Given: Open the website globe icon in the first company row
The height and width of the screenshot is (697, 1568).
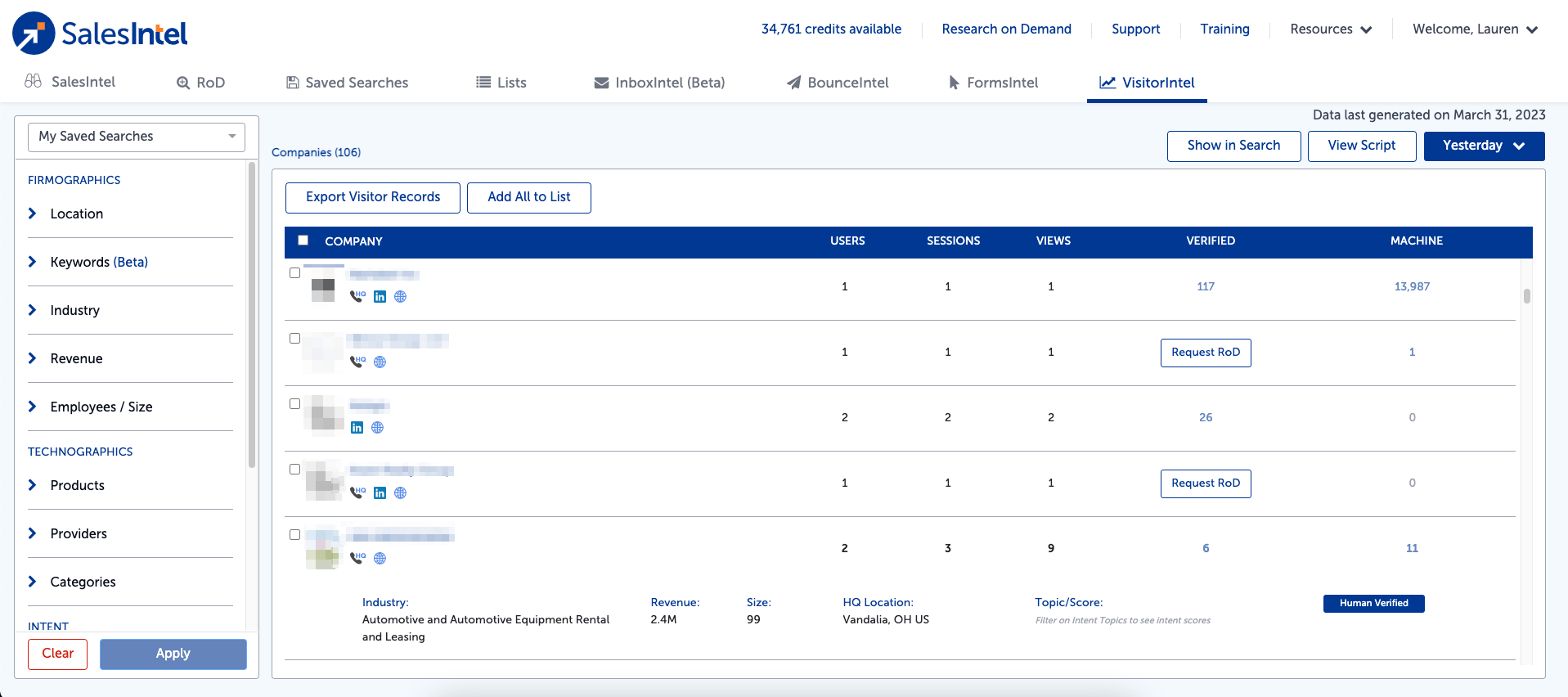Looking at the screenshot, I should (x=400, y=297).
